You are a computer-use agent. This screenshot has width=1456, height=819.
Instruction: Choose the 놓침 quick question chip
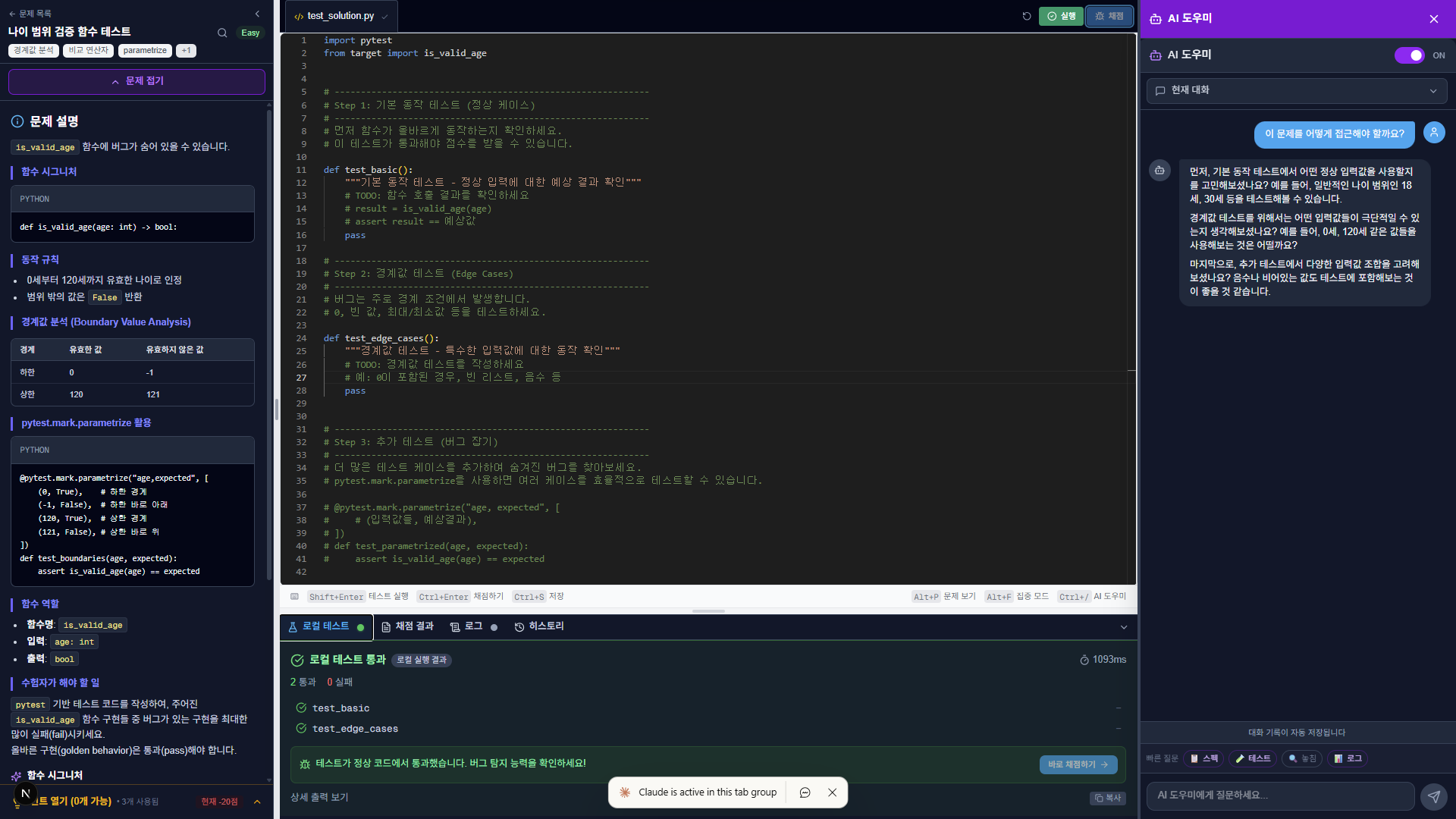[x=1302, y=758]
